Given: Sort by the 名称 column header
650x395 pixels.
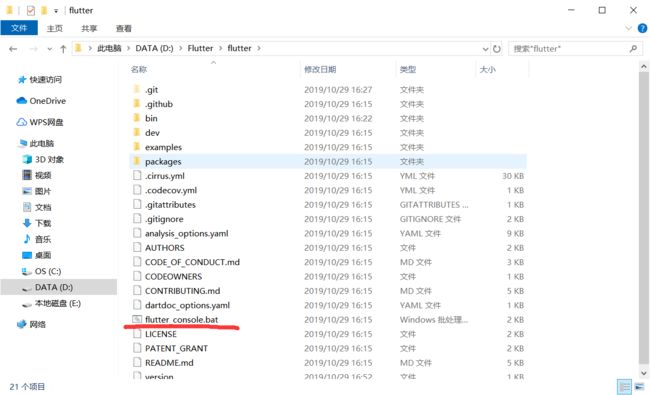Looking at the screenshot, I should pos(139,70).
